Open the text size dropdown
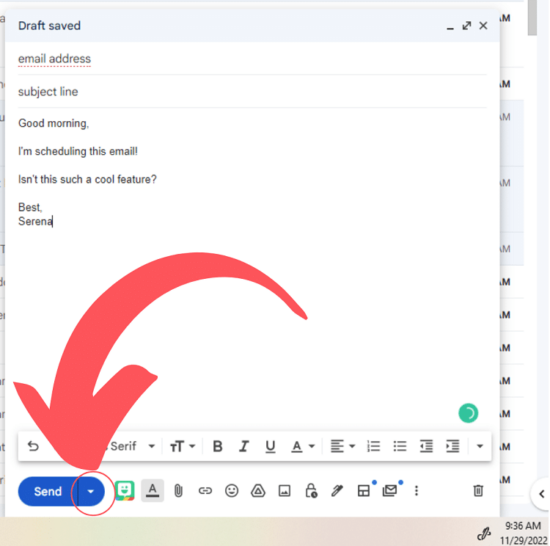Image resolution: width=550 pixels, height=546 pixels. coord(182,446)
